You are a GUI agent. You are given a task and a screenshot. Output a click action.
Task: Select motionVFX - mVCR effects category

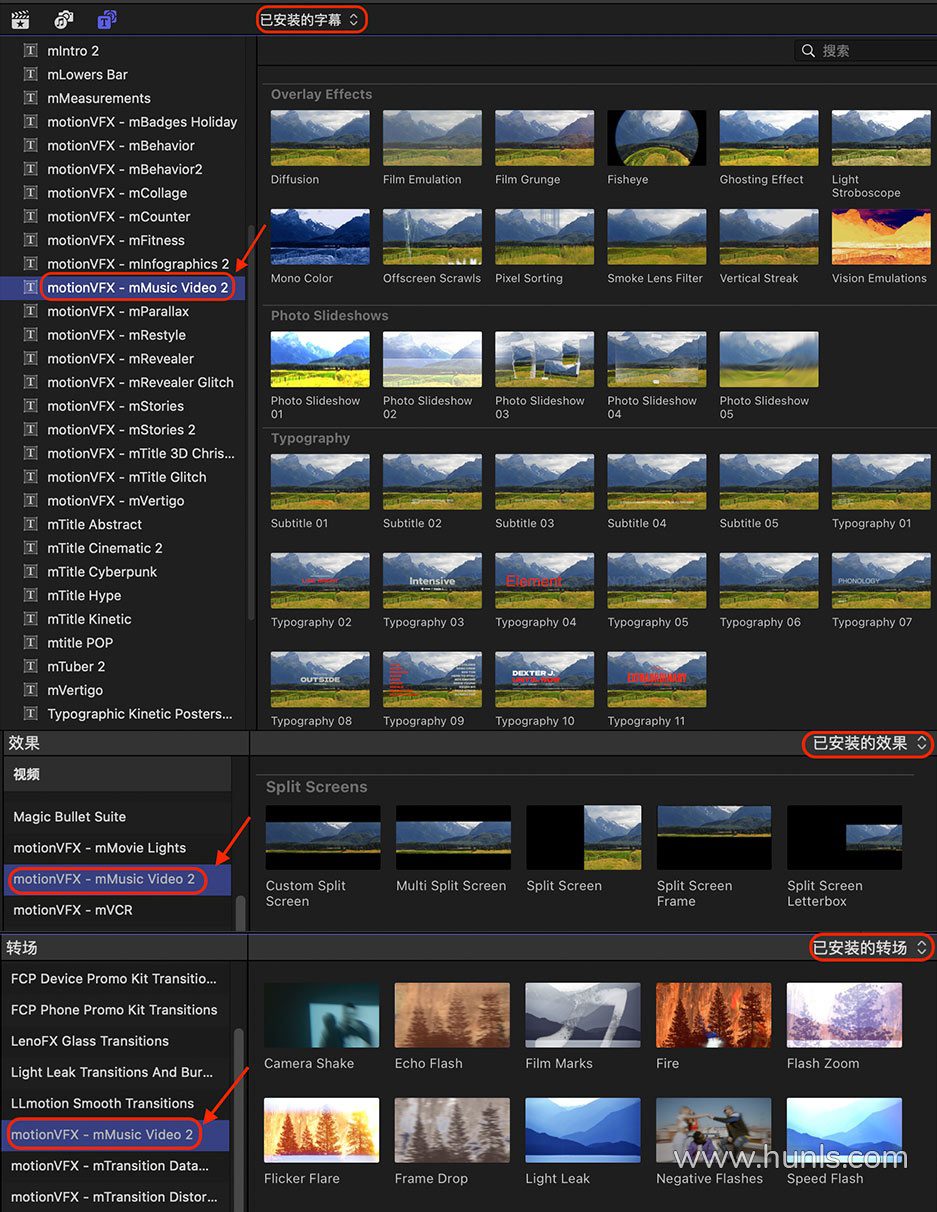point(116,910)
